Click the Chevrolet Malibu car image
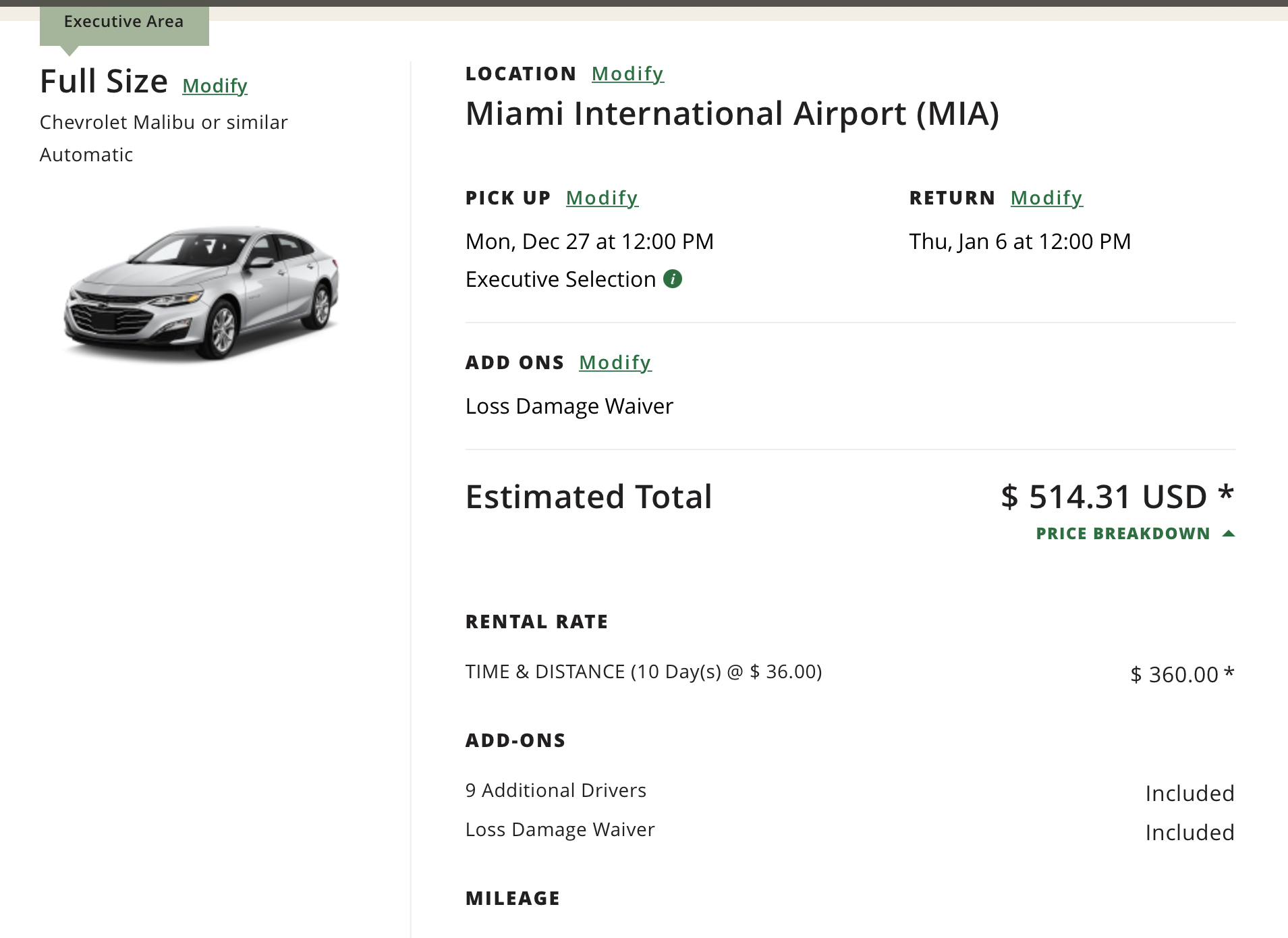1288x938 pixels. [x=201, y=293]
